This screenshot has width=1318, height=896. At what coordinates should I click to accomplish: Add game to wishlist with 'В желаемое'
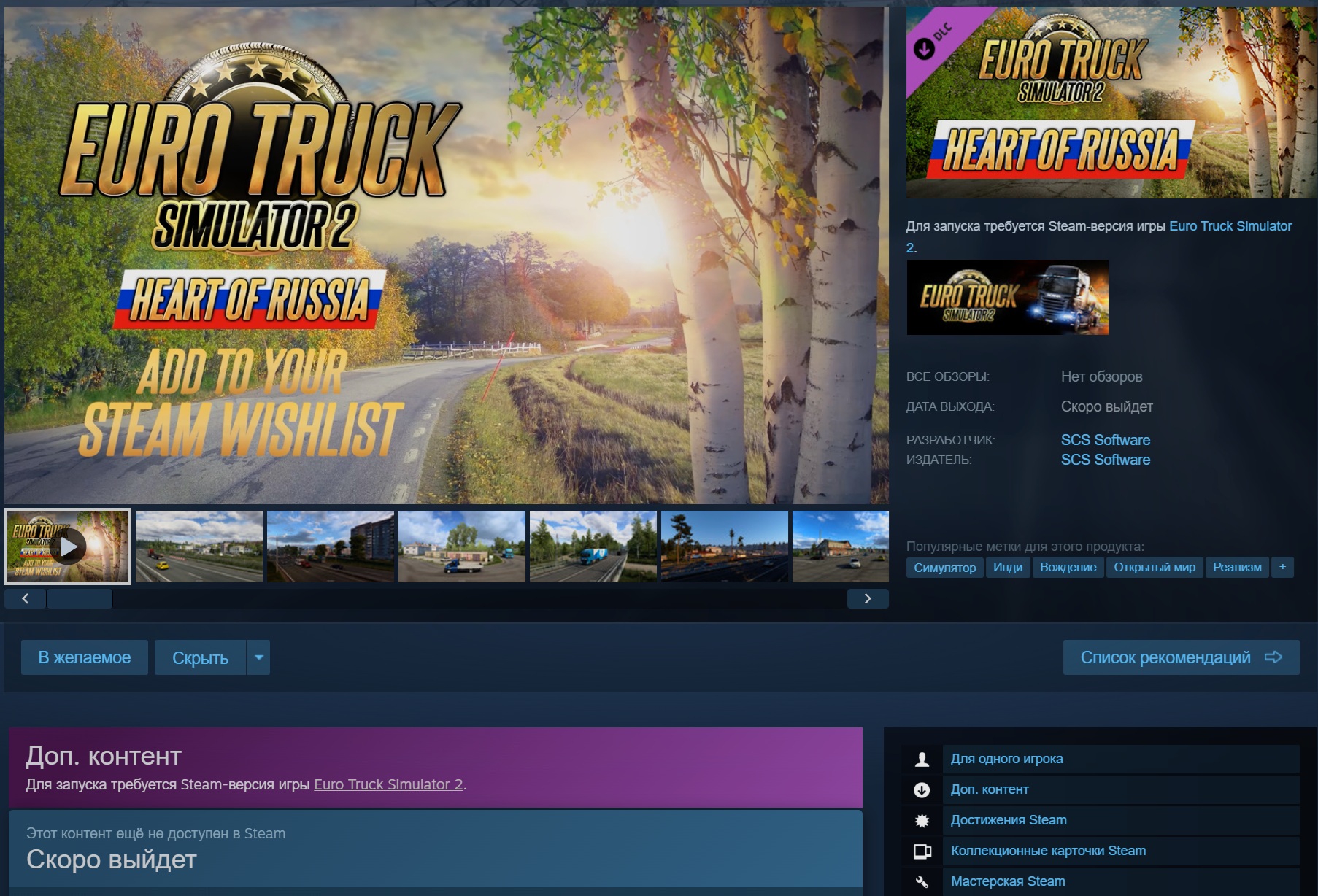85,657
